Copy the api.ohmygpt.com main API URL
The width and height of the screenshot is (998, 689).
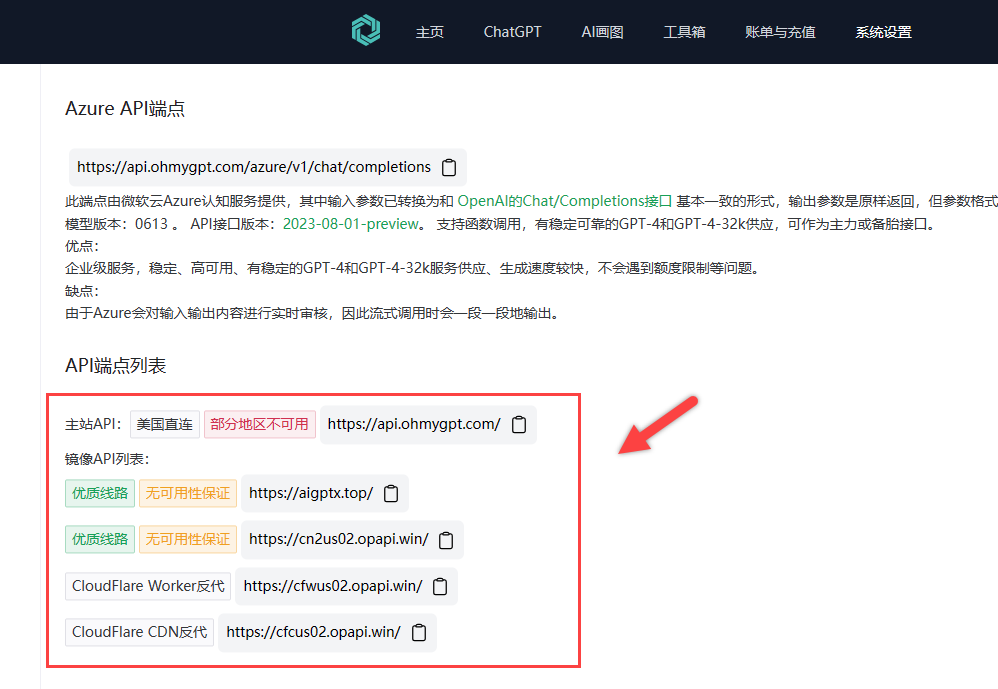pyautogui.click(x=519, y=424)
